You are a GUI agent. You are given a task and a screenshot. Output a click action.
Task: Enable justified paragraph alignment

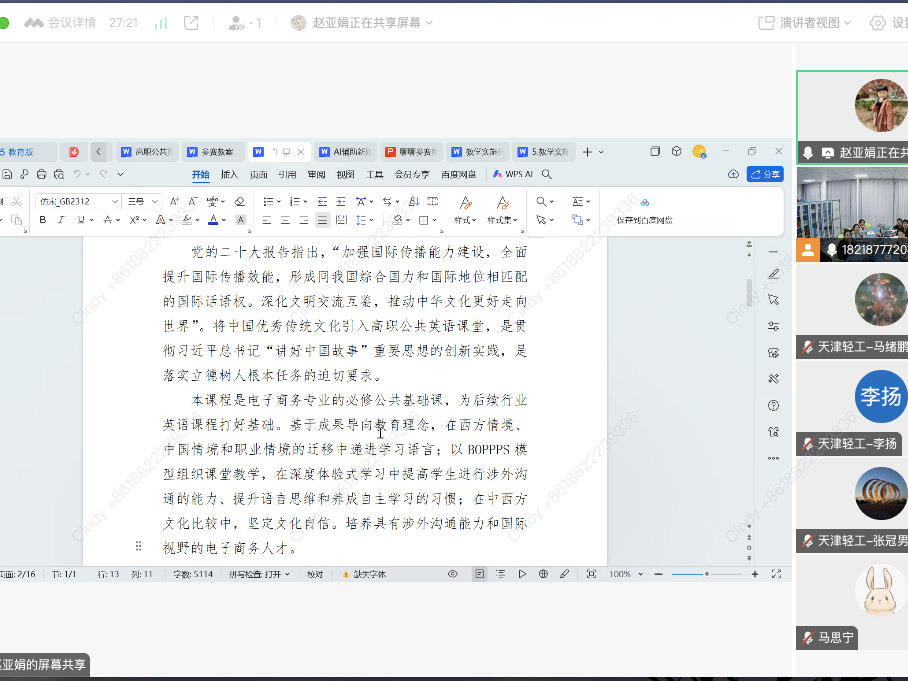click(322, 220)
